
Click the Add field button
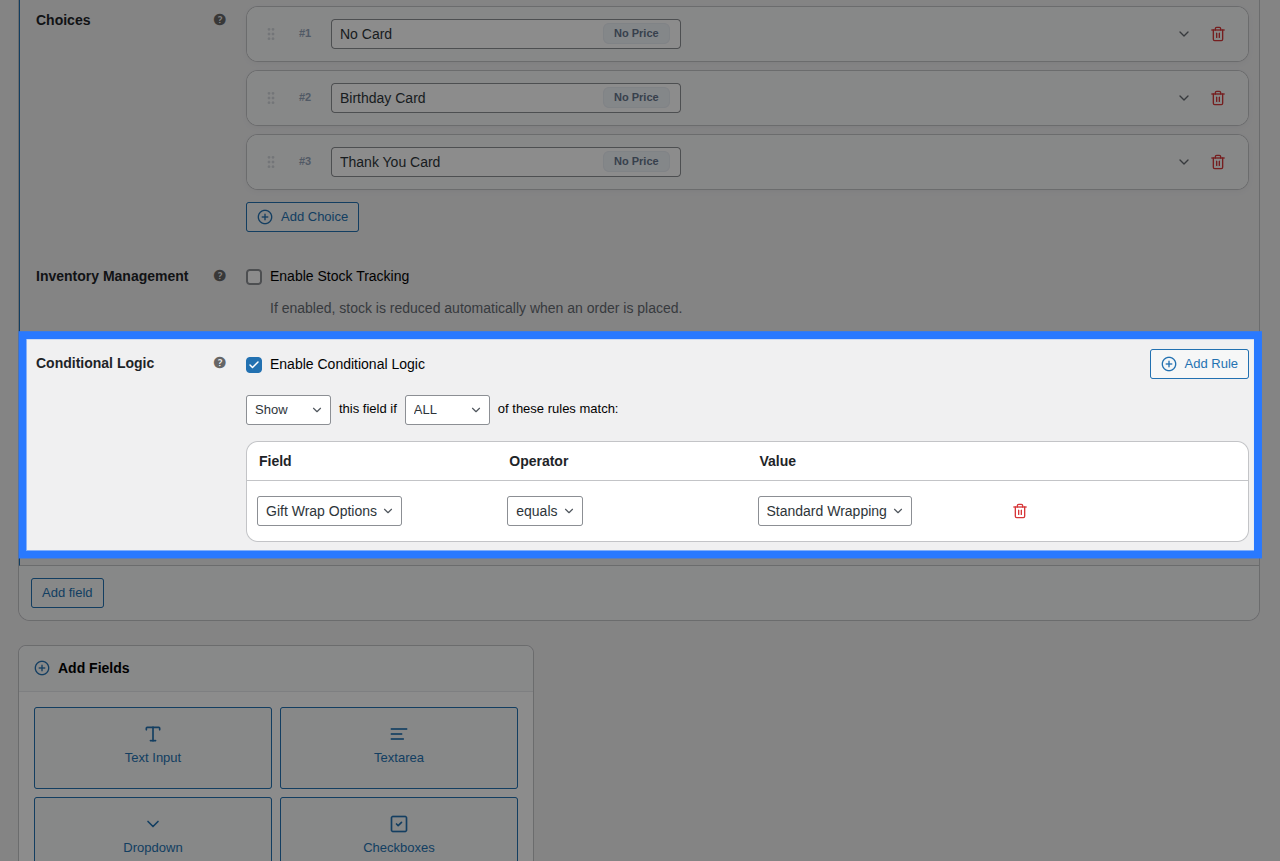(x=67, y=593)
